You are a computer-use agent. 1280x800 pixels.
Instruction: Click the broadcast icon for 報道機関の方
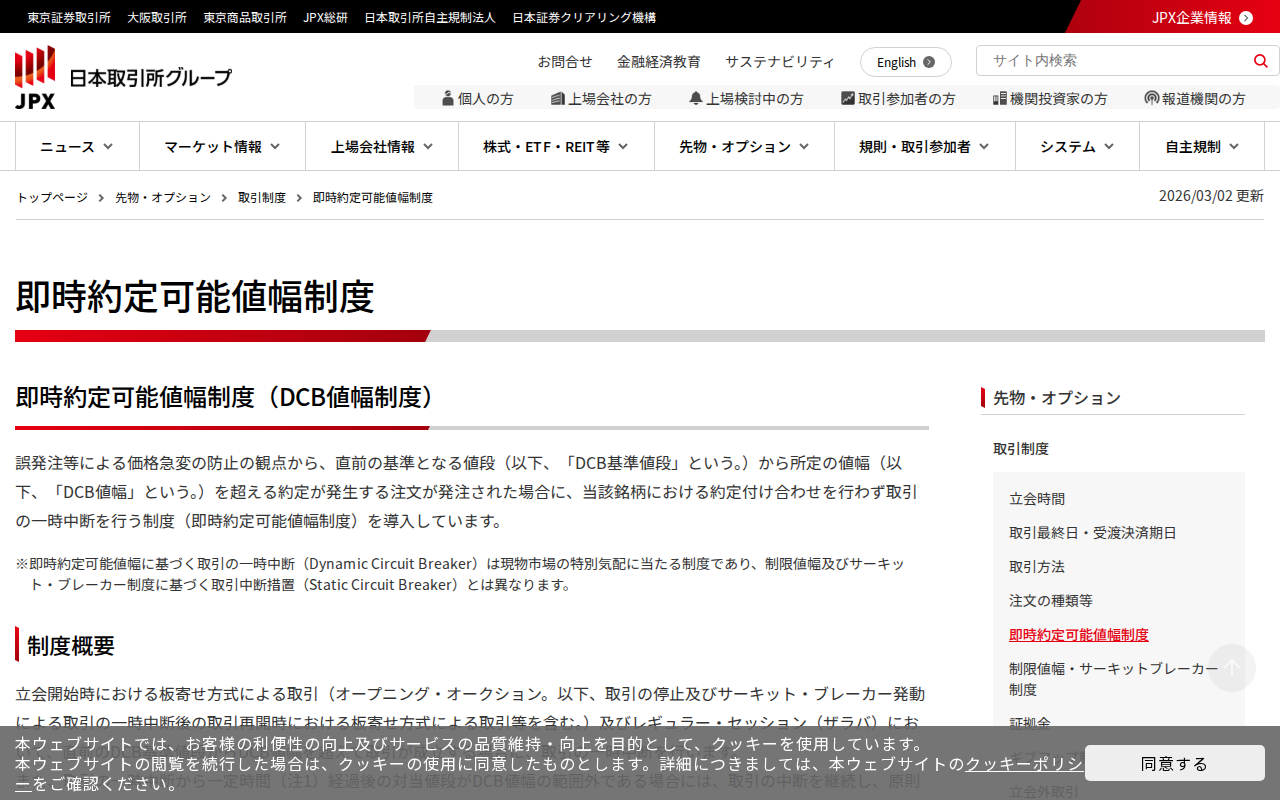pyautogui.click(x=1152, y=98)
